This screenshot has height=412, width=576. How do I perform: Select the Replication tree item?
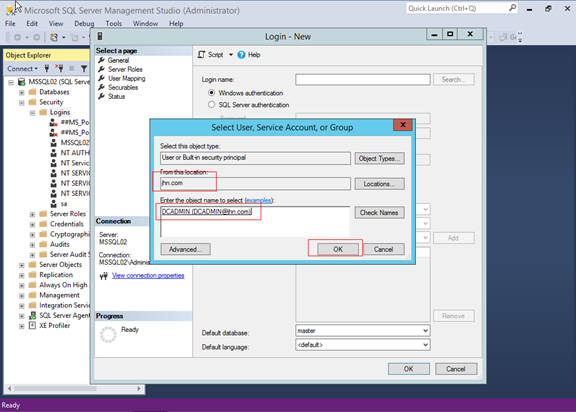click(x=56, y=275)
